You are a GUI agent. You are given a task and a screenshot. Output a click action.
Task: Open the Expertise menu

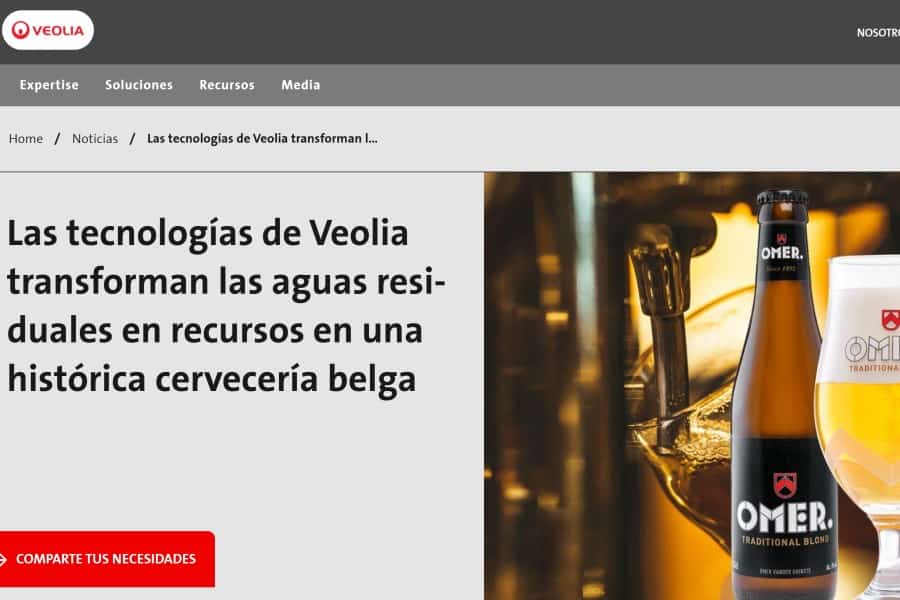tap(49, 85)
